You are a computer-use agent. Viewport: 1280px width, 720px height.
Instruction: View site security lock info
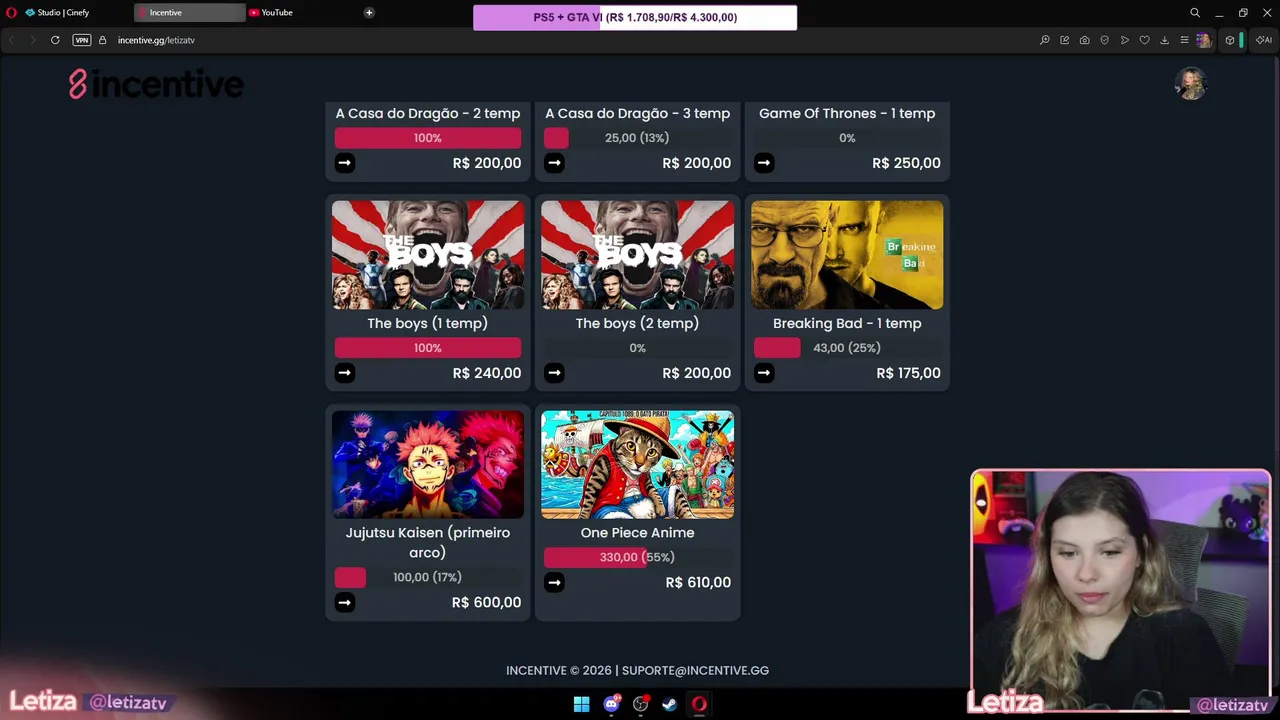point(102,40)
